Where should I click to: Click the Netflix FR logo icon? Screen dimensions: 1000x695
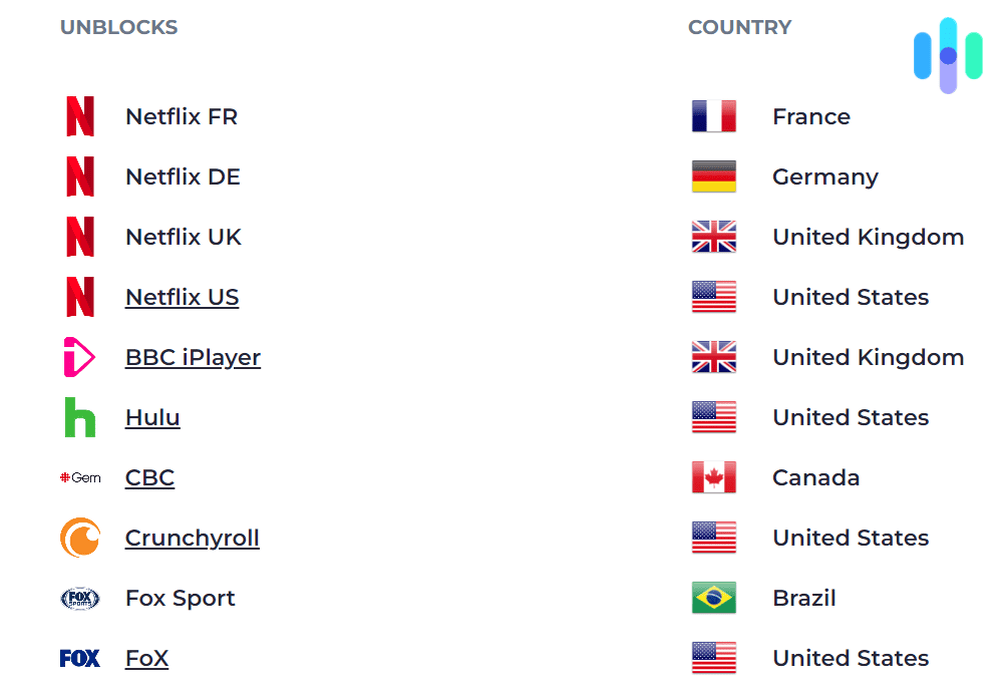80,117
